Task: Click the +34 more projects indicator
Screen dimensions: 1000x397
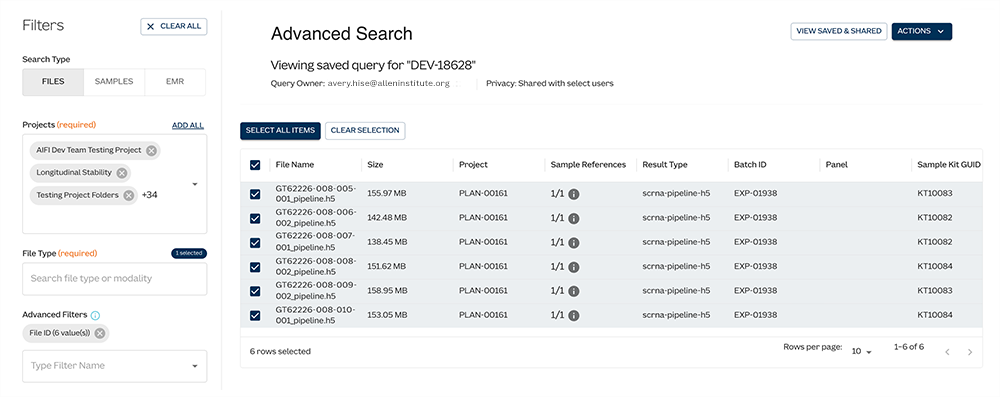Action: pos(149,195)
